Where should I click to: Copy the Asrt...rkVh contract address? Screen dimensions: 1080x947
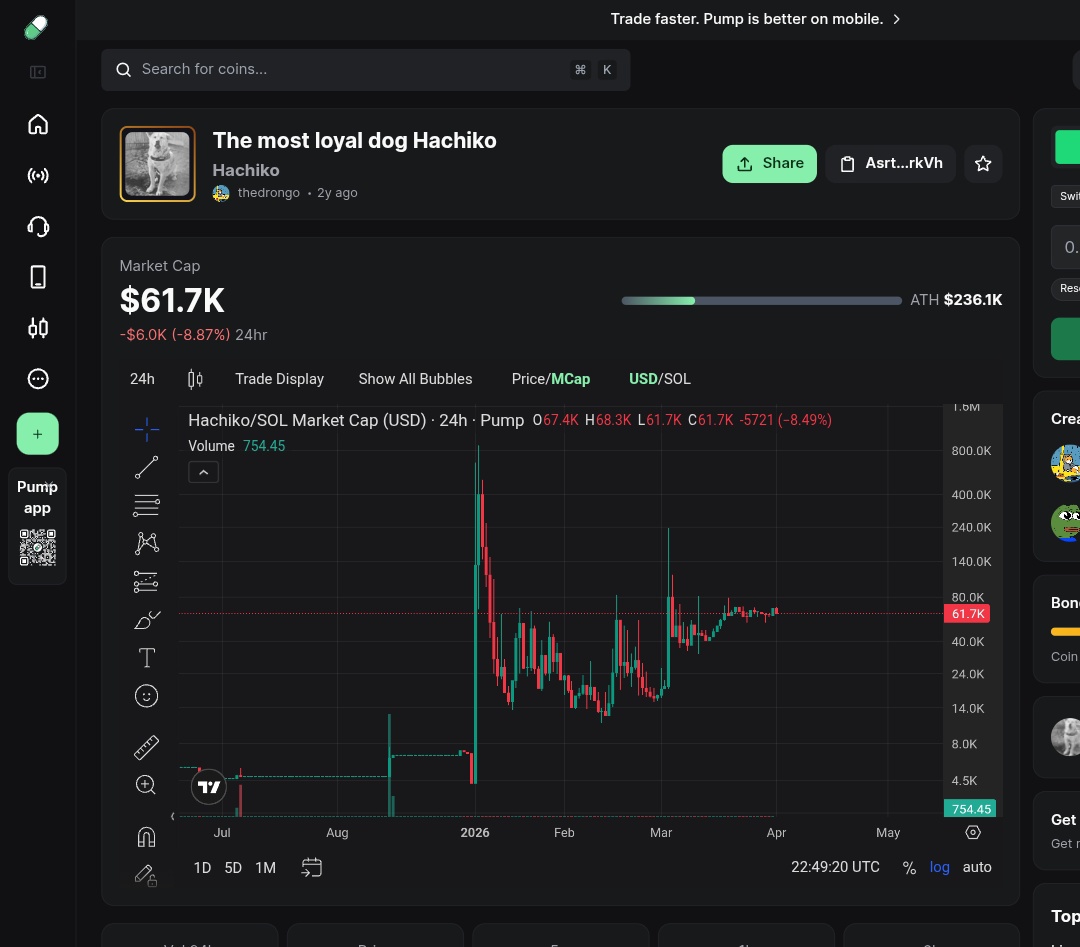click(x=891, y=164)
